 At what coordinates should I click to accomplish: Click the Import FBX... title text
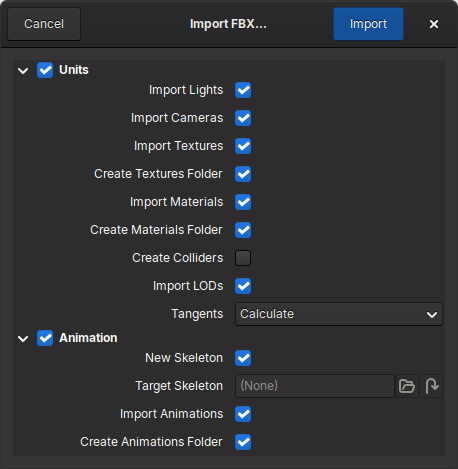tap(228, 24)
